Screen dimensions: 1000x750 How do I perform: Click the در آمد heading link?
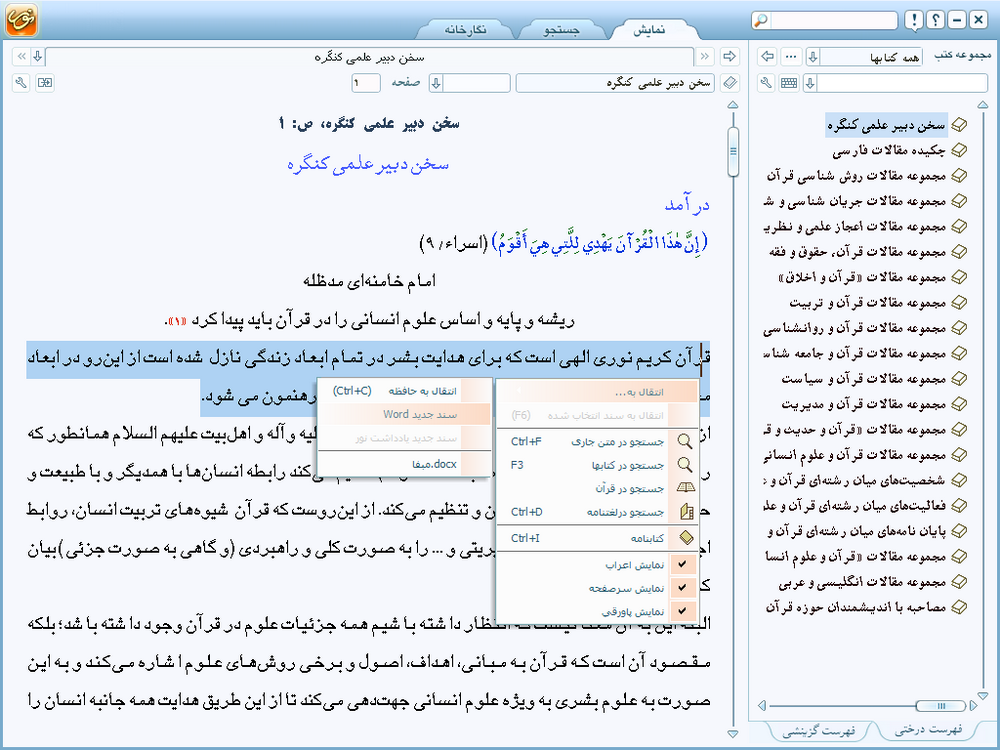[x=688, y=205]
